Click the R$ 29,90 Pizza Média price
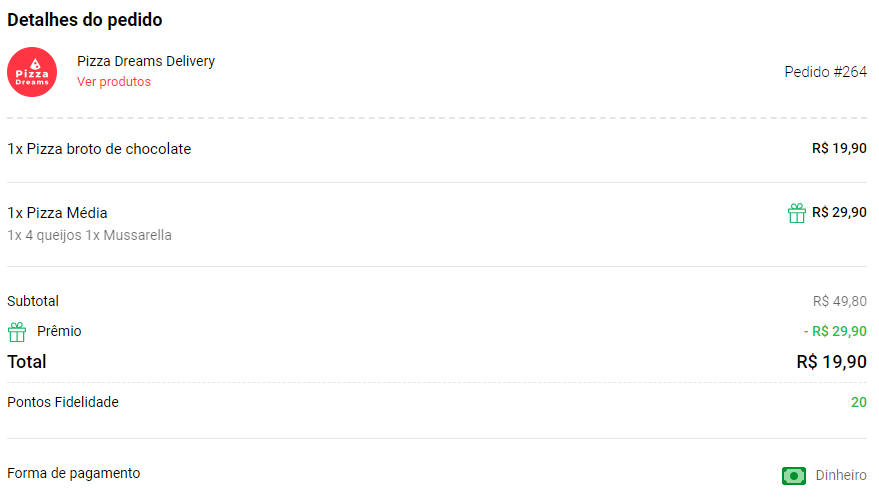Image resolution: width=879 pixels, height=501 pixels. coord(839,212)
